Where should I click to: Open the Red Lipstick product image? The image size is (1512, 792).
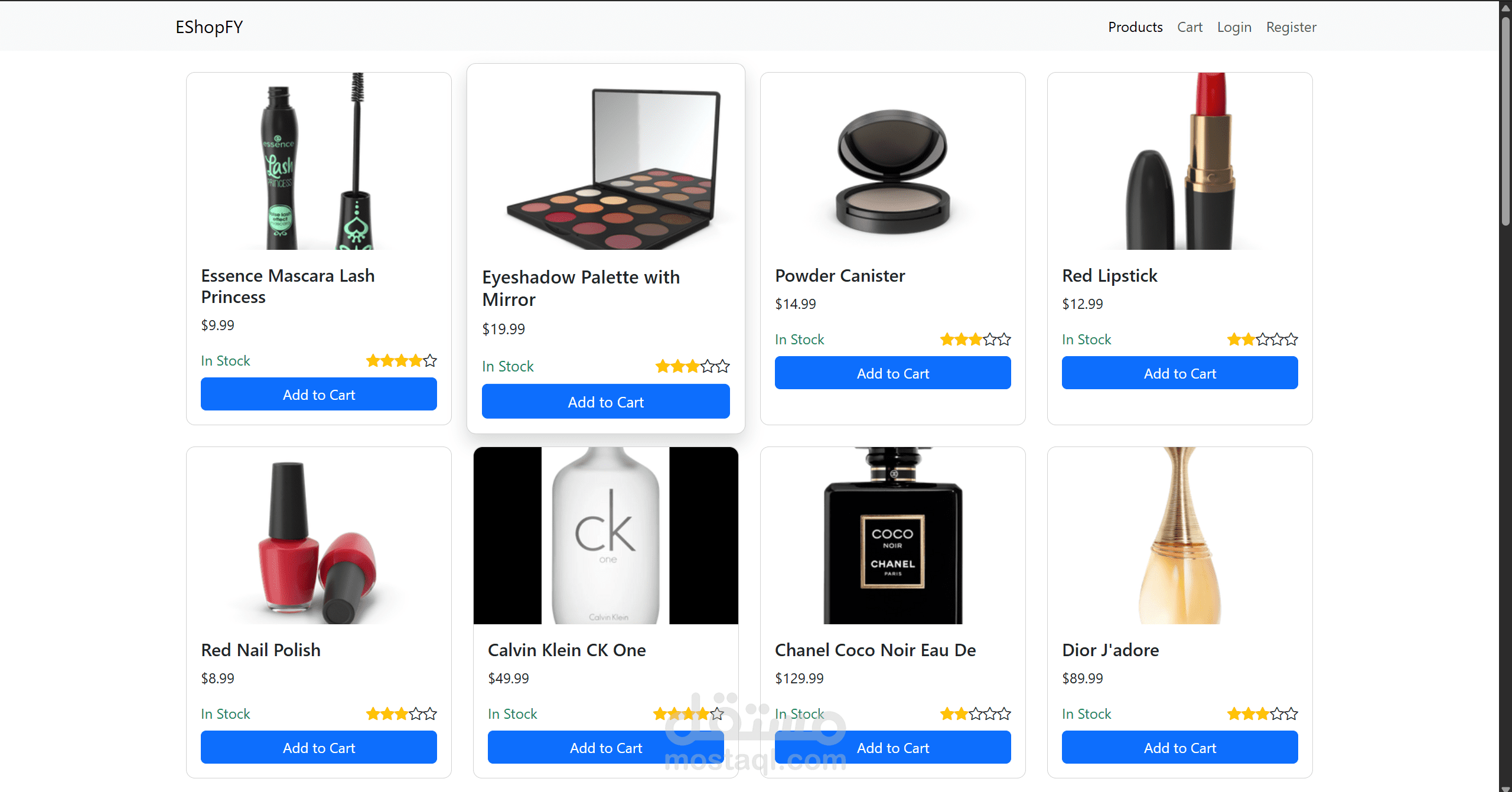click(x=1179, y=161)
